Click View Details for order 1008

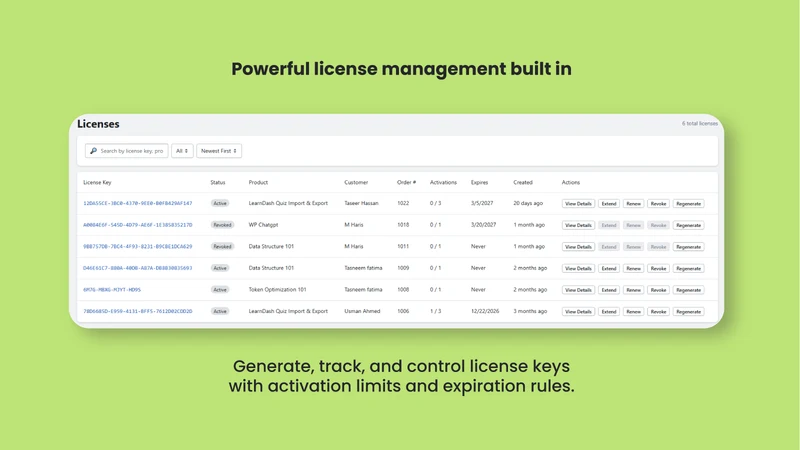tap(578, 290)
